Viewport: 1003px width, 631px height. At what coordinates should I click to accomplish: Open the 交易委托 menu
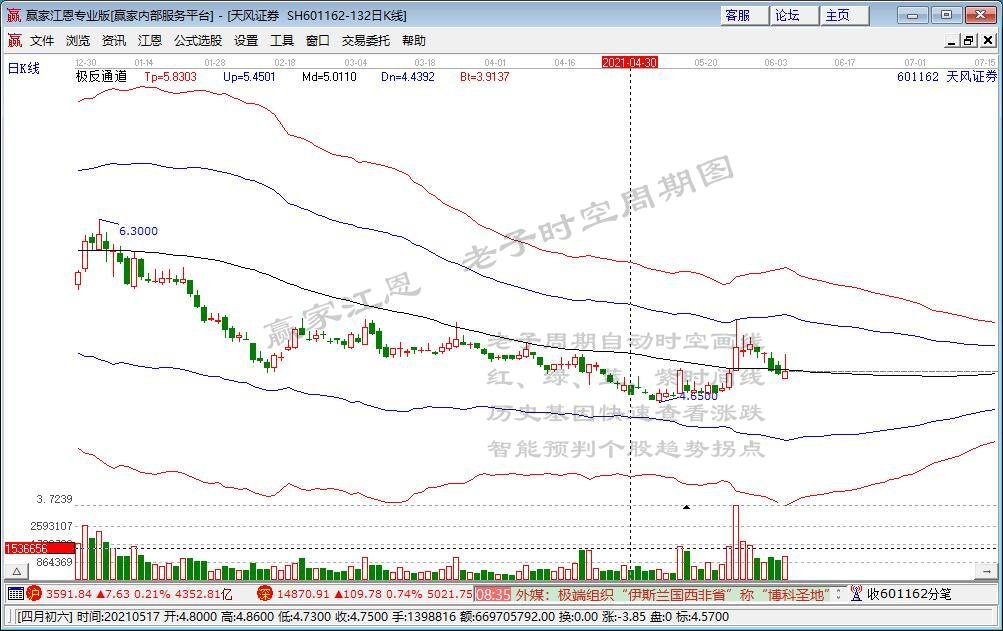click(x=366, y=41)
